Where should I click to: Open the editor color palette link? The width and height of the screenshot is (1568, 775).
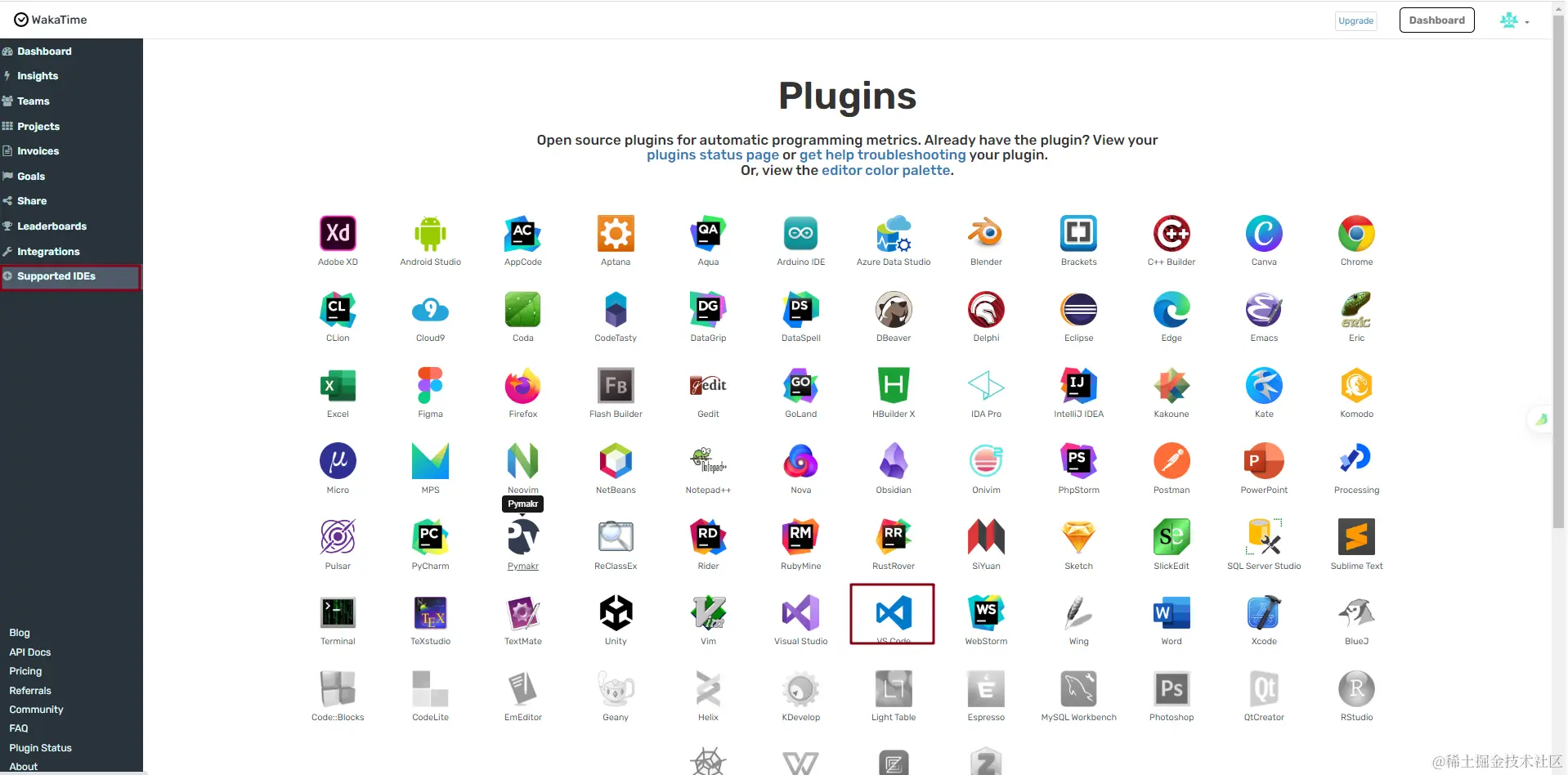[x=885, y=170]
